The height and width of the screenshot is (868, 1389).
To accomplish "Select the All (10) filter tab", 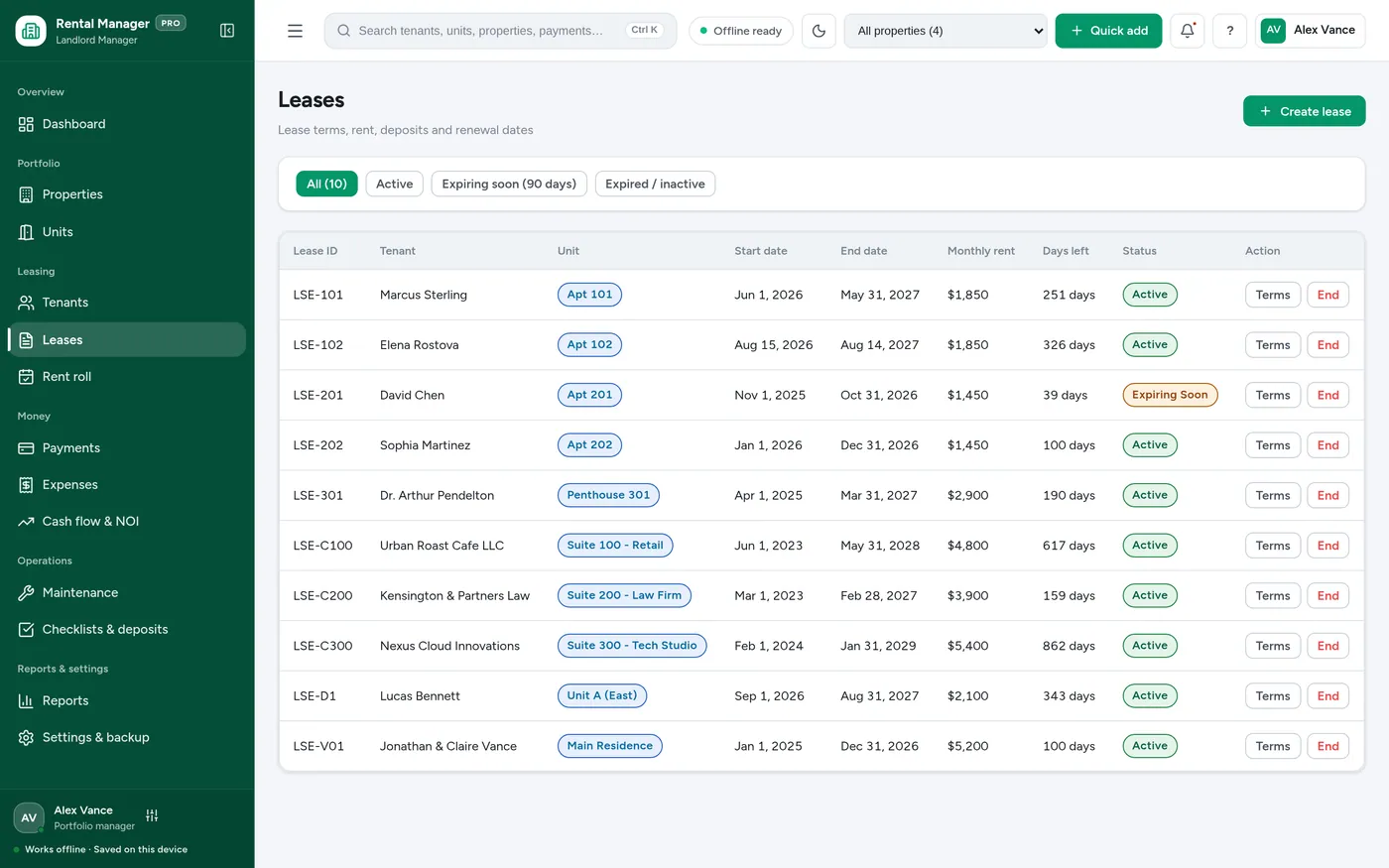I will [x=326, y=184].
